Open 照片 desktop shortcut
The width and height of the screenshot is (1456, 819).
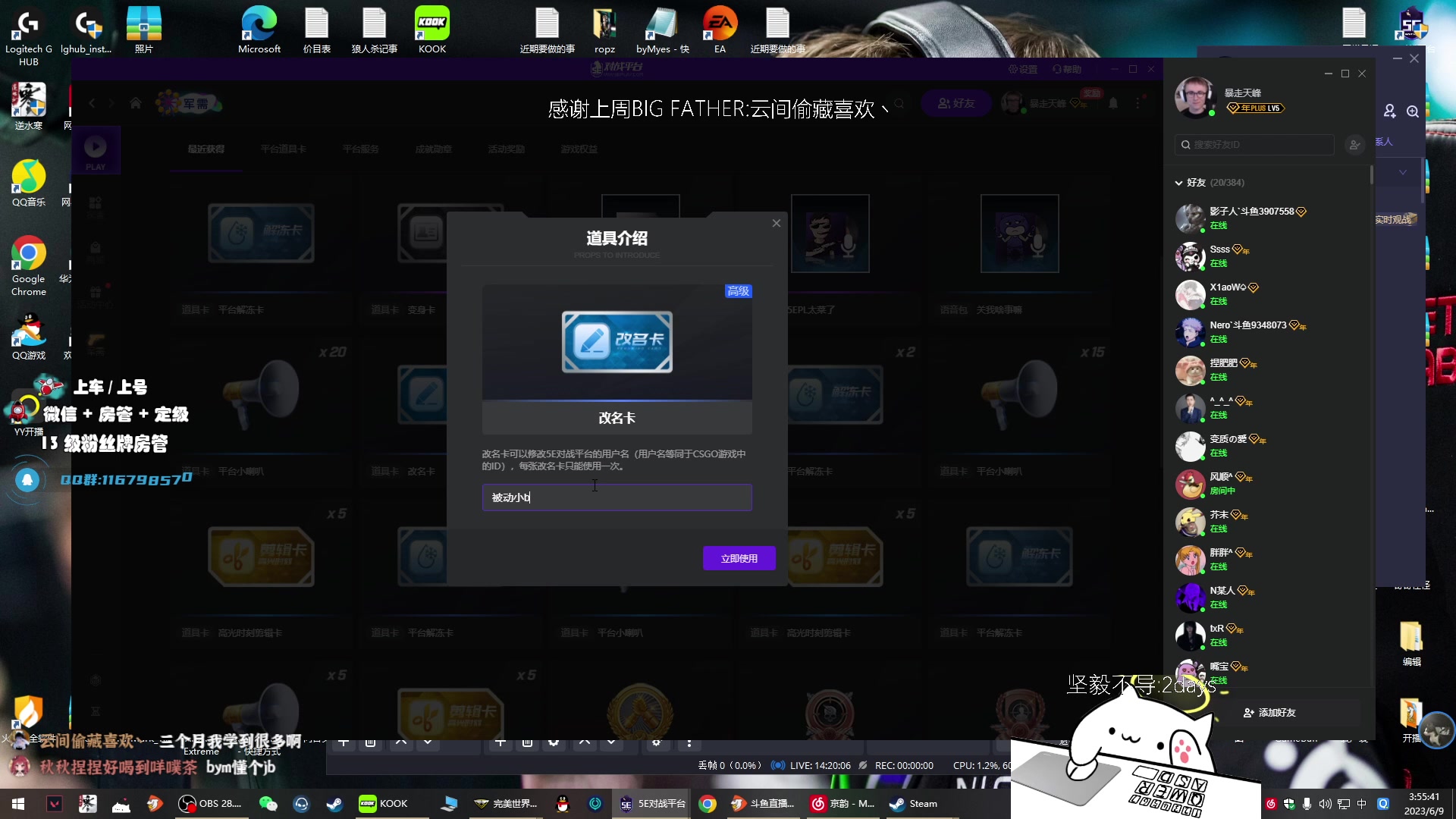point(144,30)
